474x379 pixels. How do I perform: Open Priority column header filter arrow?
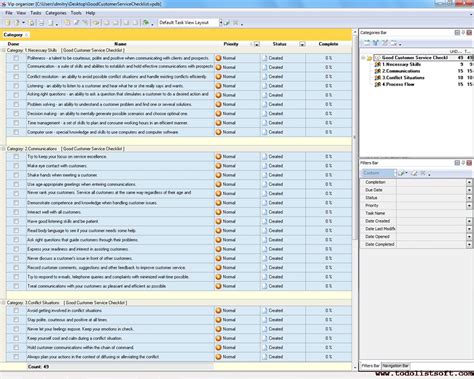(257, 44)
